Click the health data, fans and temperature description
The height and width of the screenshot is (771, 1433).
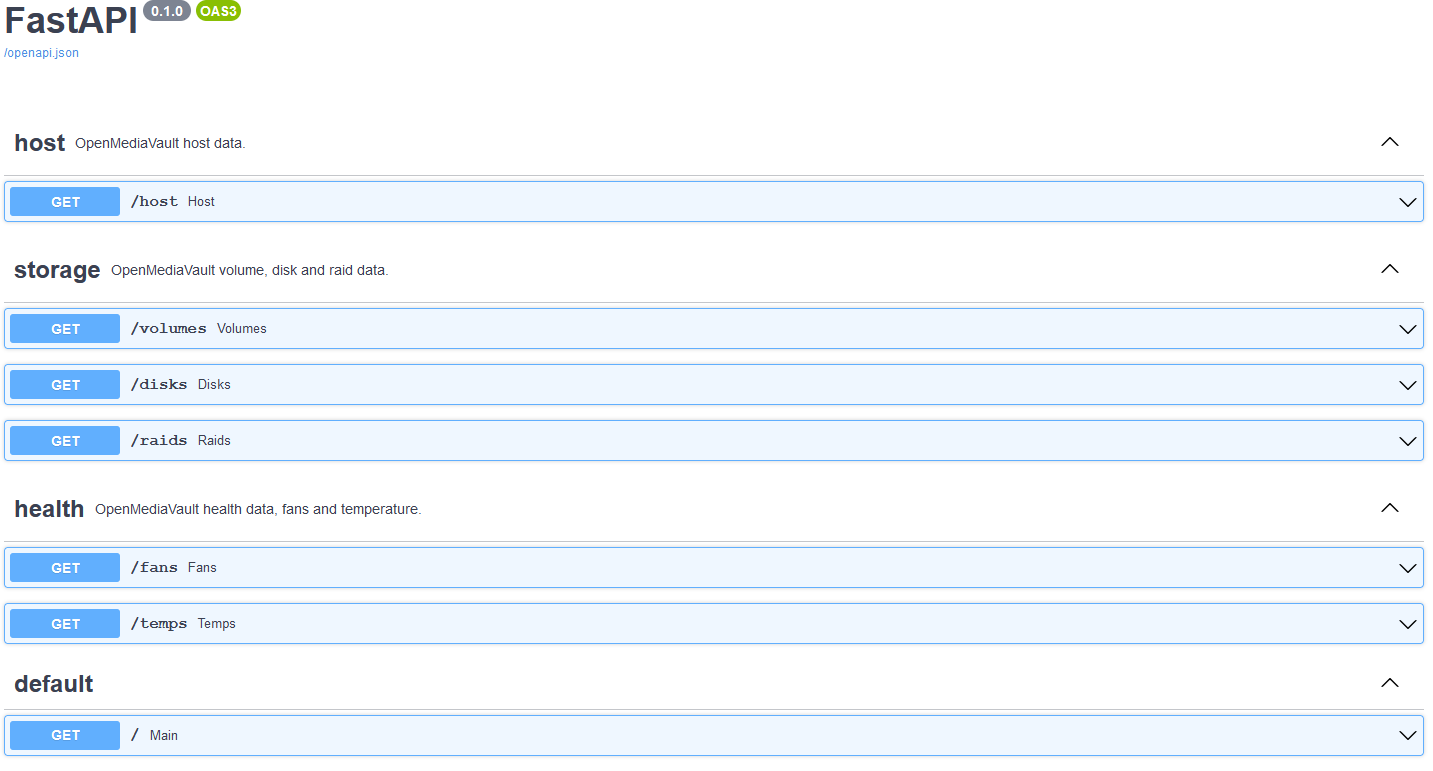click(x=258, y=510)
